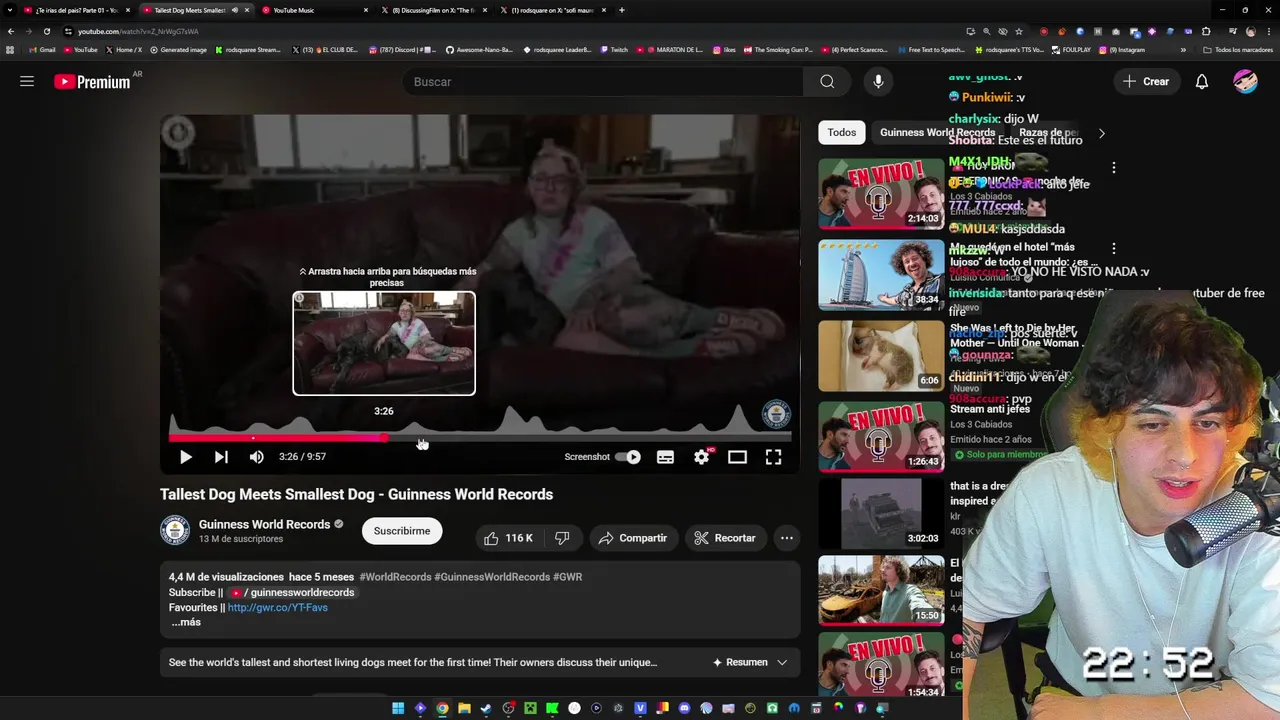Open Discord from the taskbar
Screen dimensions: 1280x720
pyautogui.click(x=684, y=709)
